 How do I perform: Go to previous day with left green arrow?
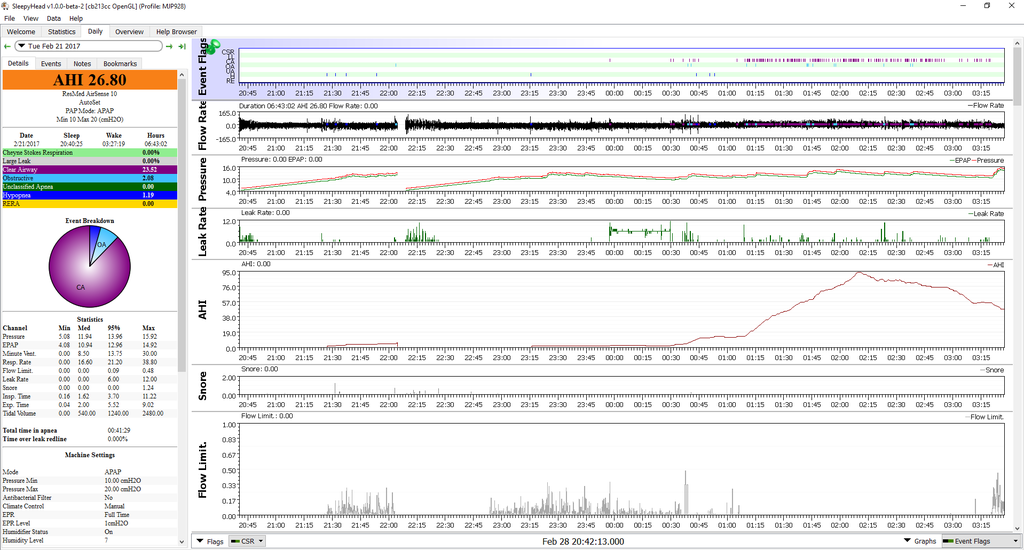coord(9,46)
